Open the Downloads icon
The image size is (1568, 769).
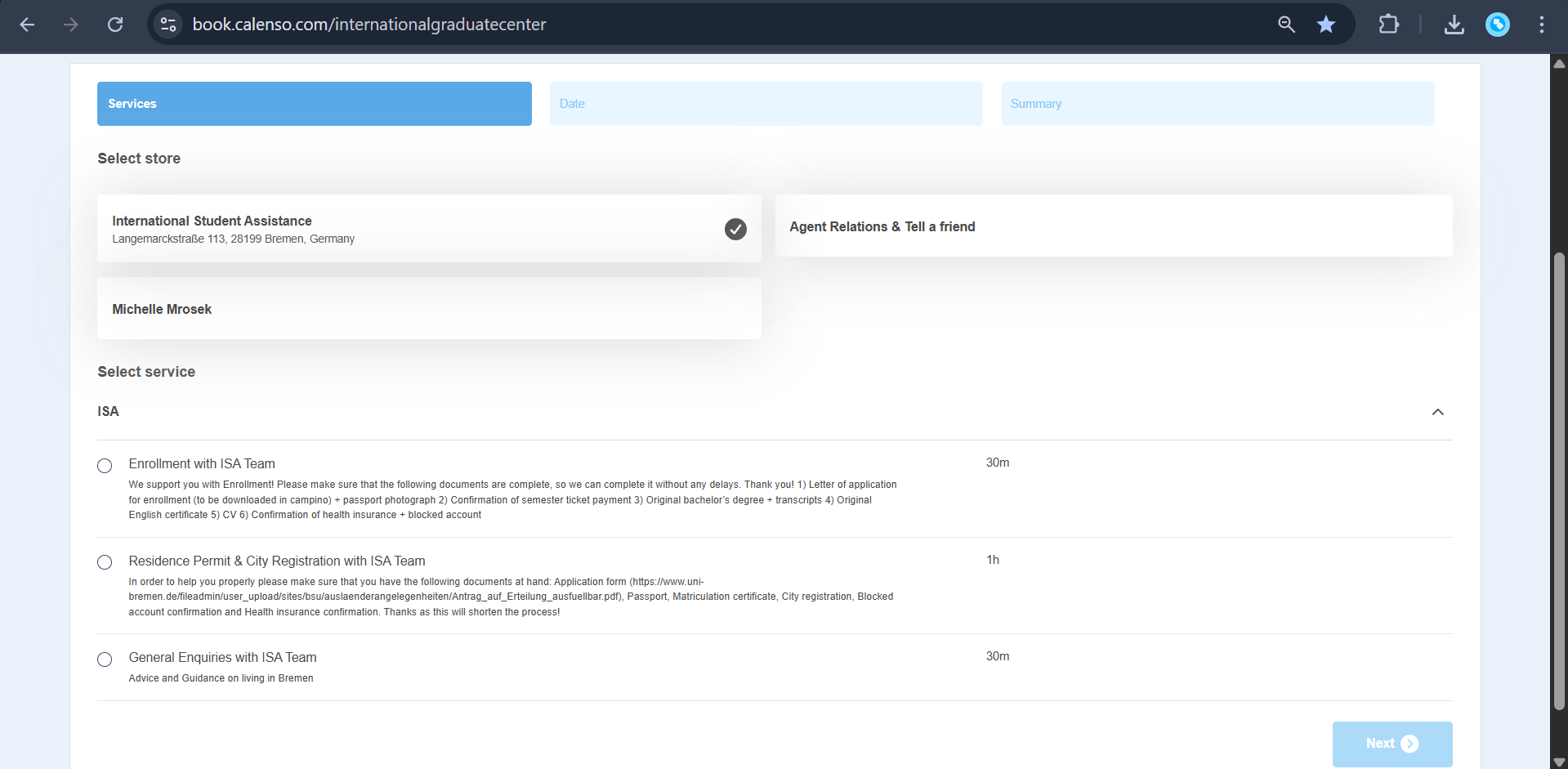(x=1454, y=25)
